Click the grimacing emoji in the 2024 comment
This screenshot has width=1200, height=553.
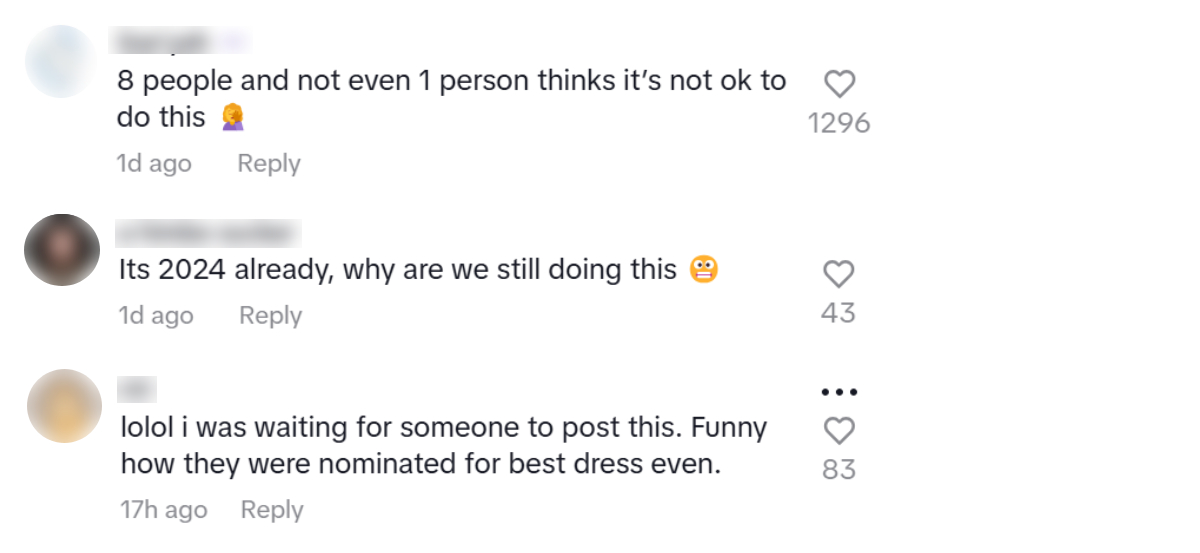[x=704, y=270]
